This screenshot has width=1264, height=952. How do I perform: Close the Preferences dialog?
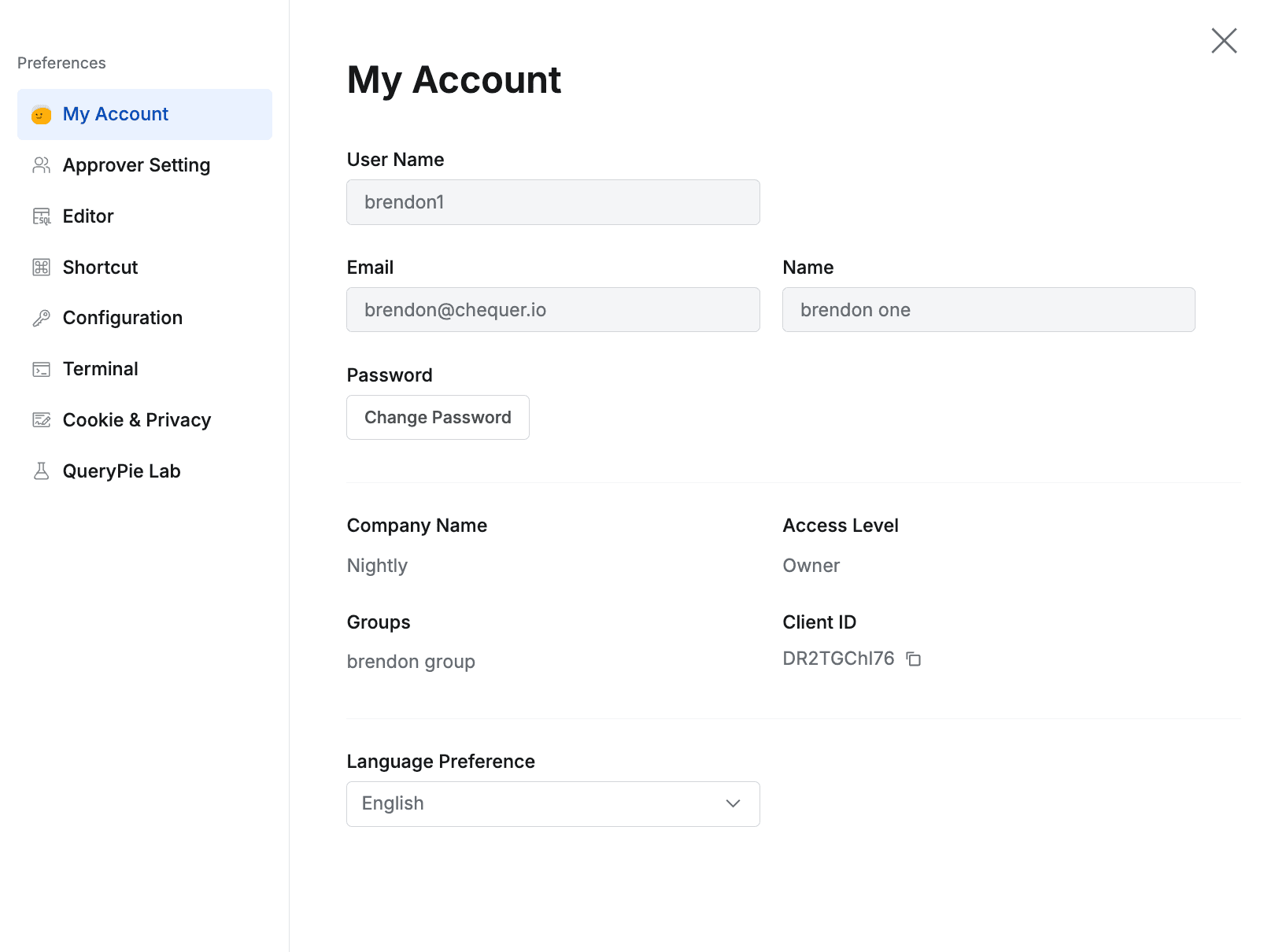(x=1223, y=41)
